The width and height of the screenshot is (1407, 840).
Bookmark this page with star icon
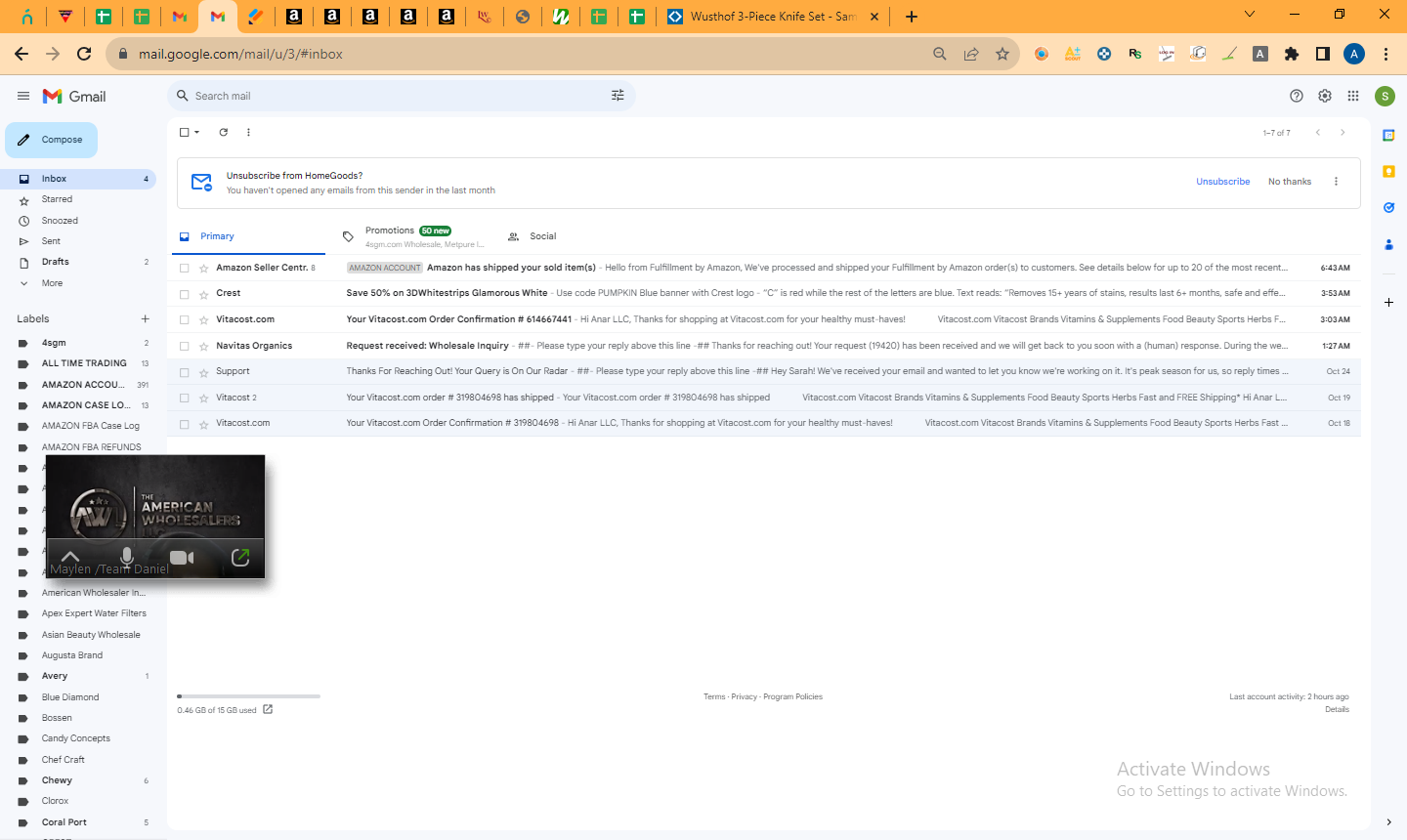pyautogui.click(x=1002, y=54)
